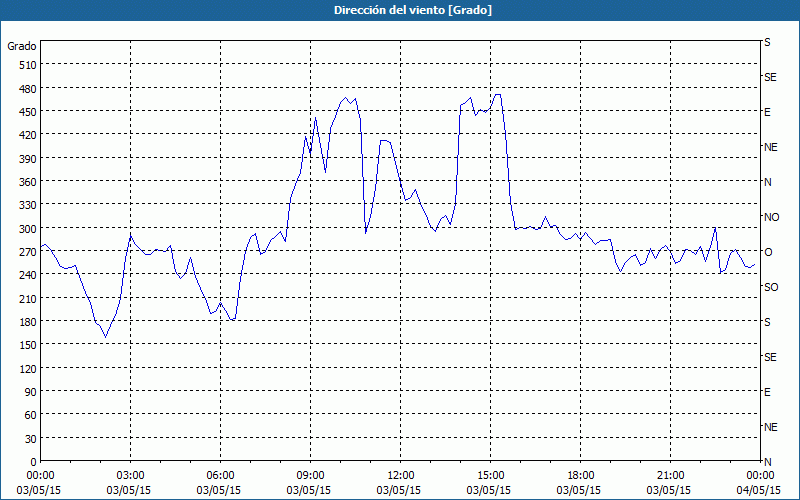Select the 15:00 time axis label
Viewport: 800px width, 500px height.
tap(490, 476)
